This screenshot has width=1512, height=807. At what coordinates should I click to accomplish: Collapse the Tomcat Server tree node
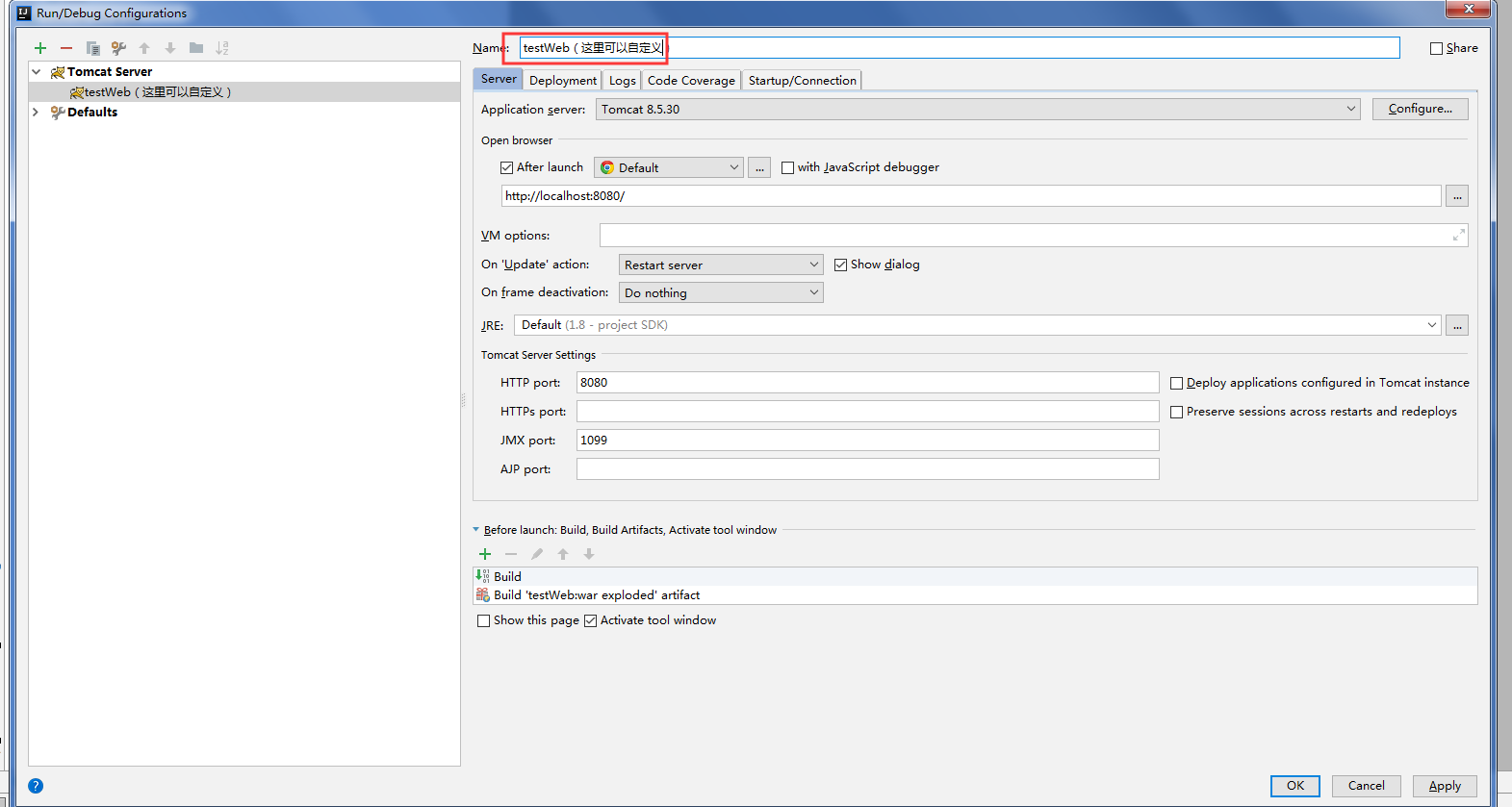coord(37,72)
